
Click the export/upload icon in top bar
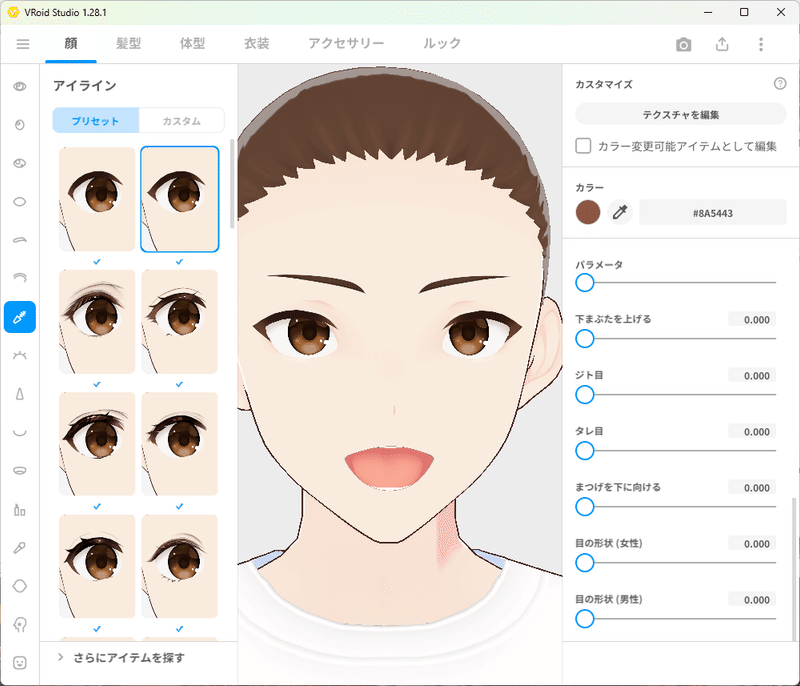pyautogui.click(x=722, y=44)
